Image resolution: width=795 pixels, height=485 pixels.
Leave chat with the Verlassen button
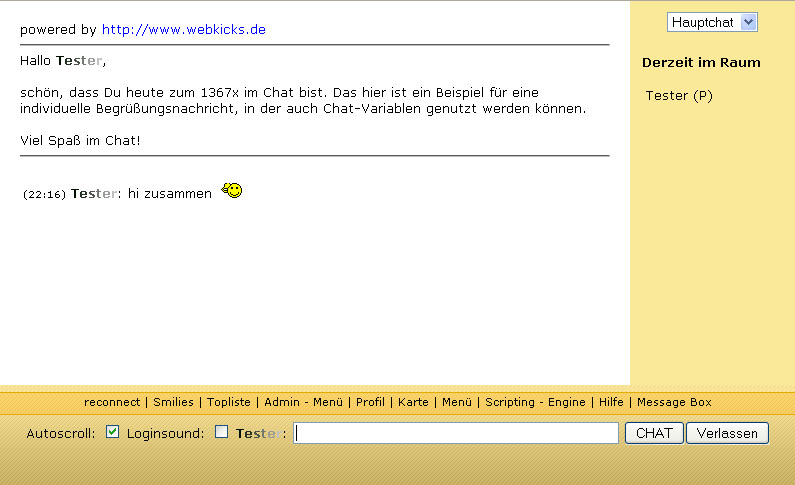(x=727, y=433)
